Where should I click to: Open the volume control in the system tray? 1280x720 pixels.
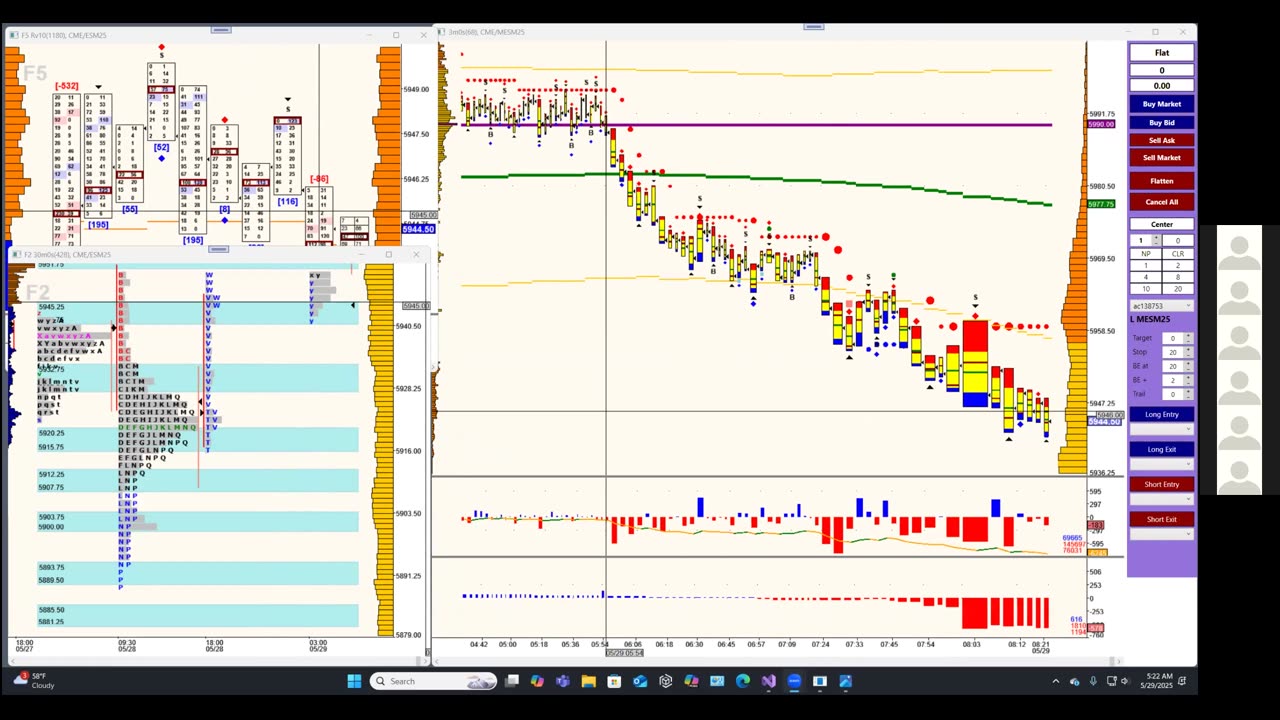pos(1125,681)
